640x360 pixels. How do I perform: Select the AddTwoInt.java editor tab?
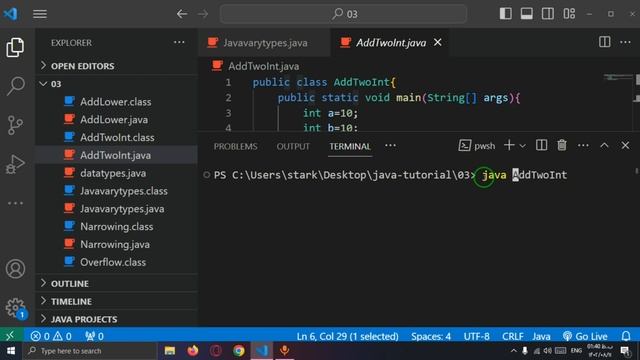[391, 42]
